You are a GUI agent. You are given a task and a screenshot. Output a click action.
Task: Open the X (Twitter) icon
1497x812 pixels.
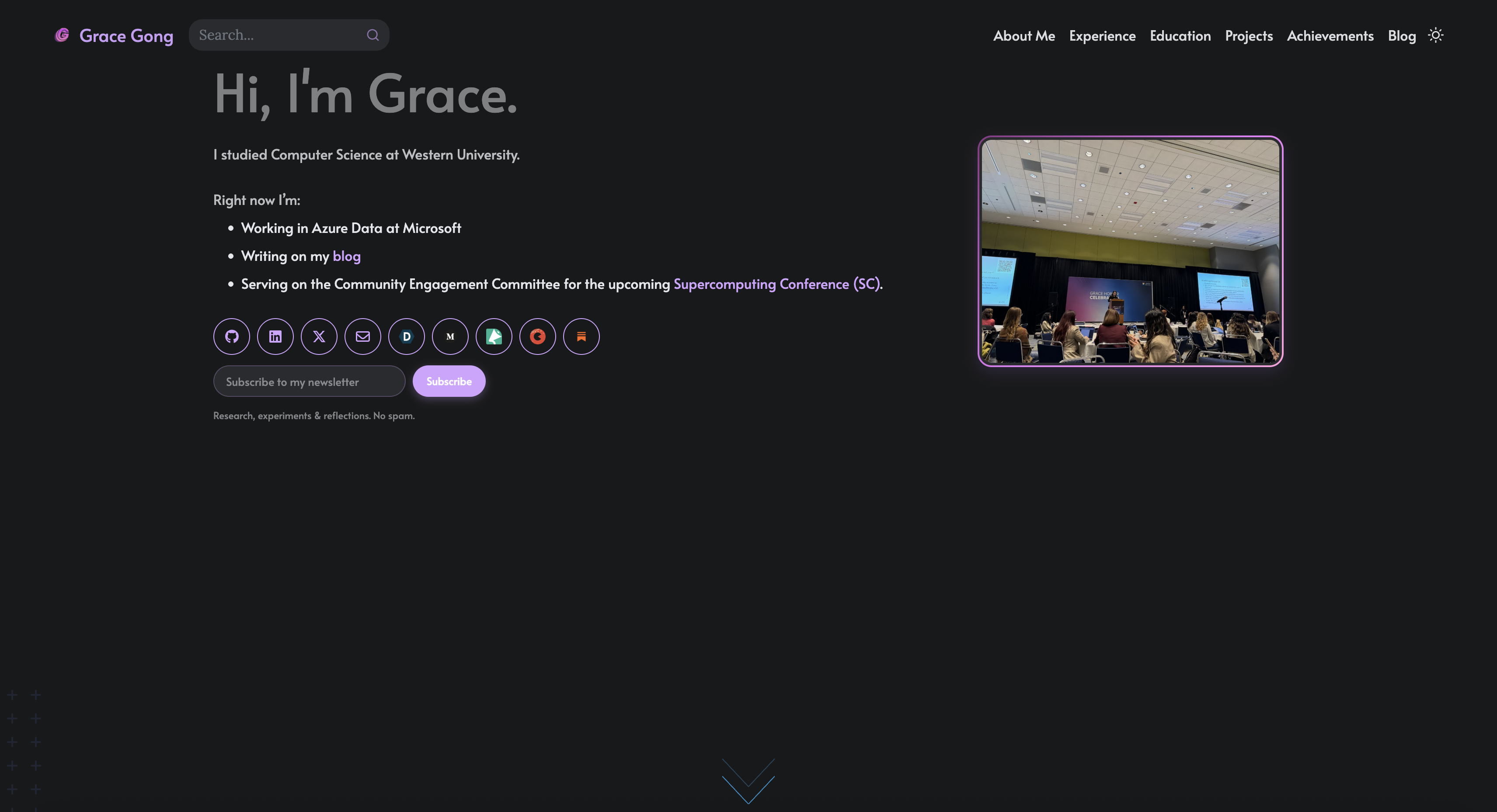318,337
